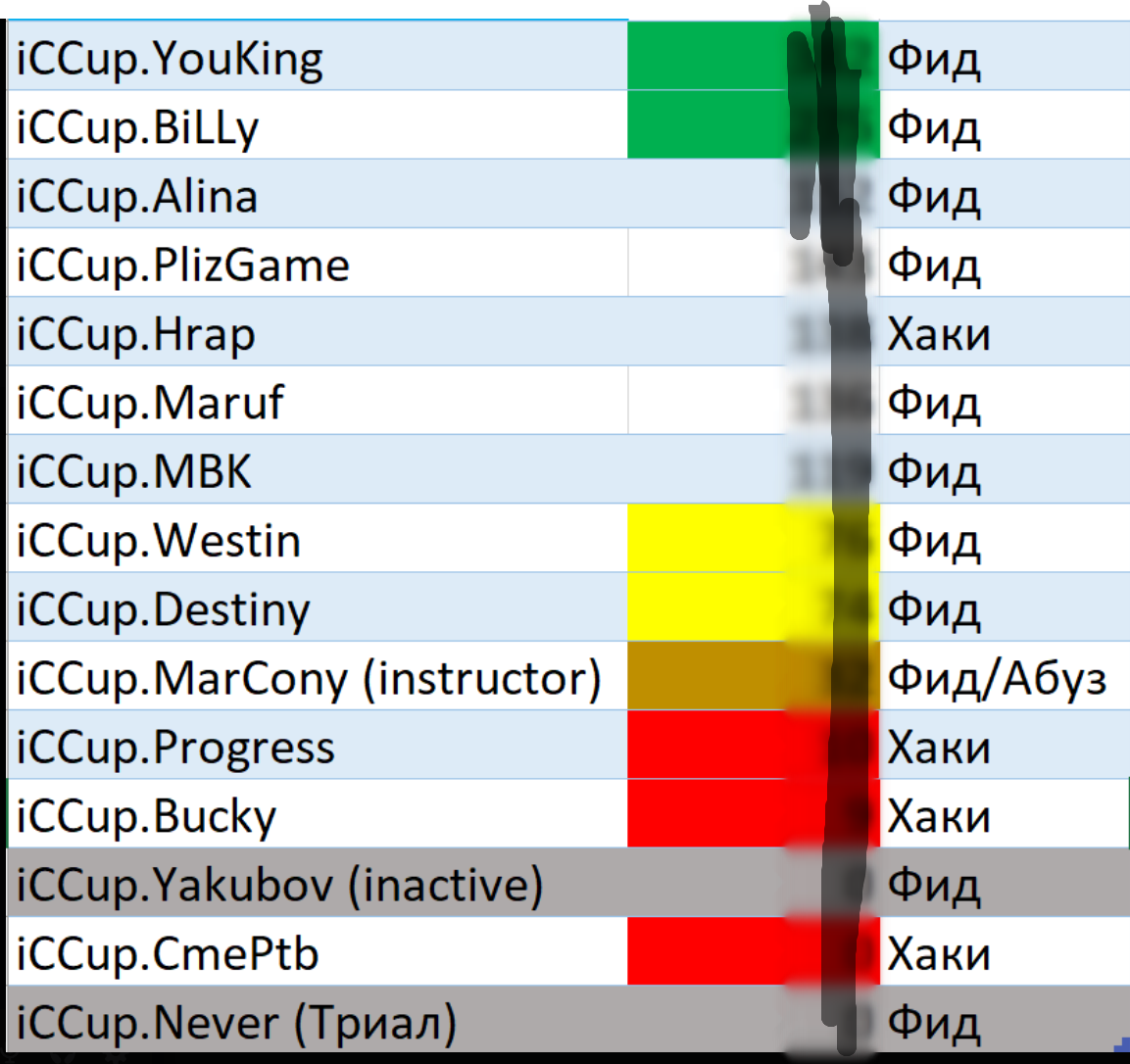Click the red cell beside iCCup.Progress
Viewport: 1130px width, 1064px height.
point(753,745)
